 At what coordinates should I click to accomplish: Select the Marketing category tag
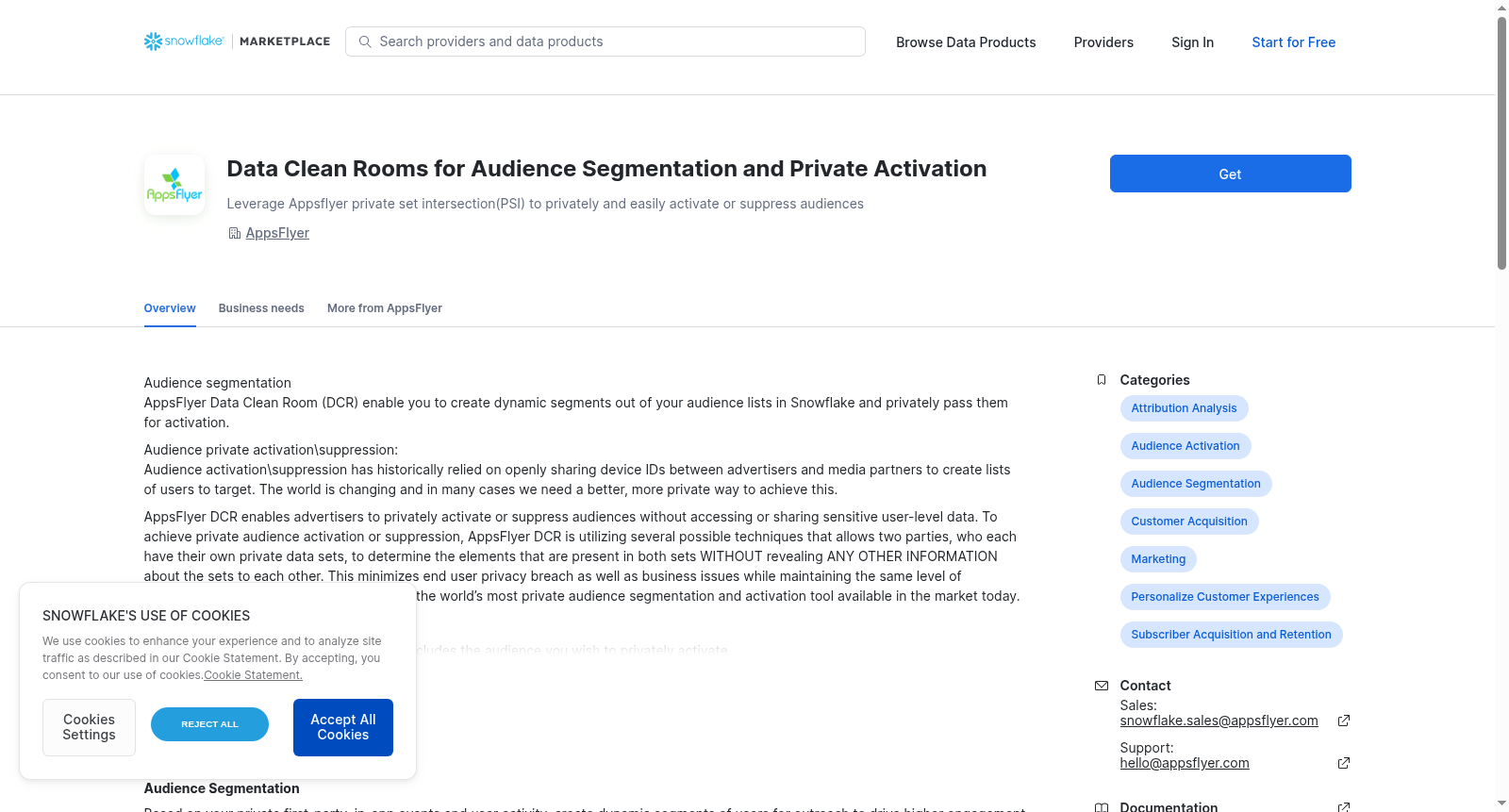[1158, 559]
